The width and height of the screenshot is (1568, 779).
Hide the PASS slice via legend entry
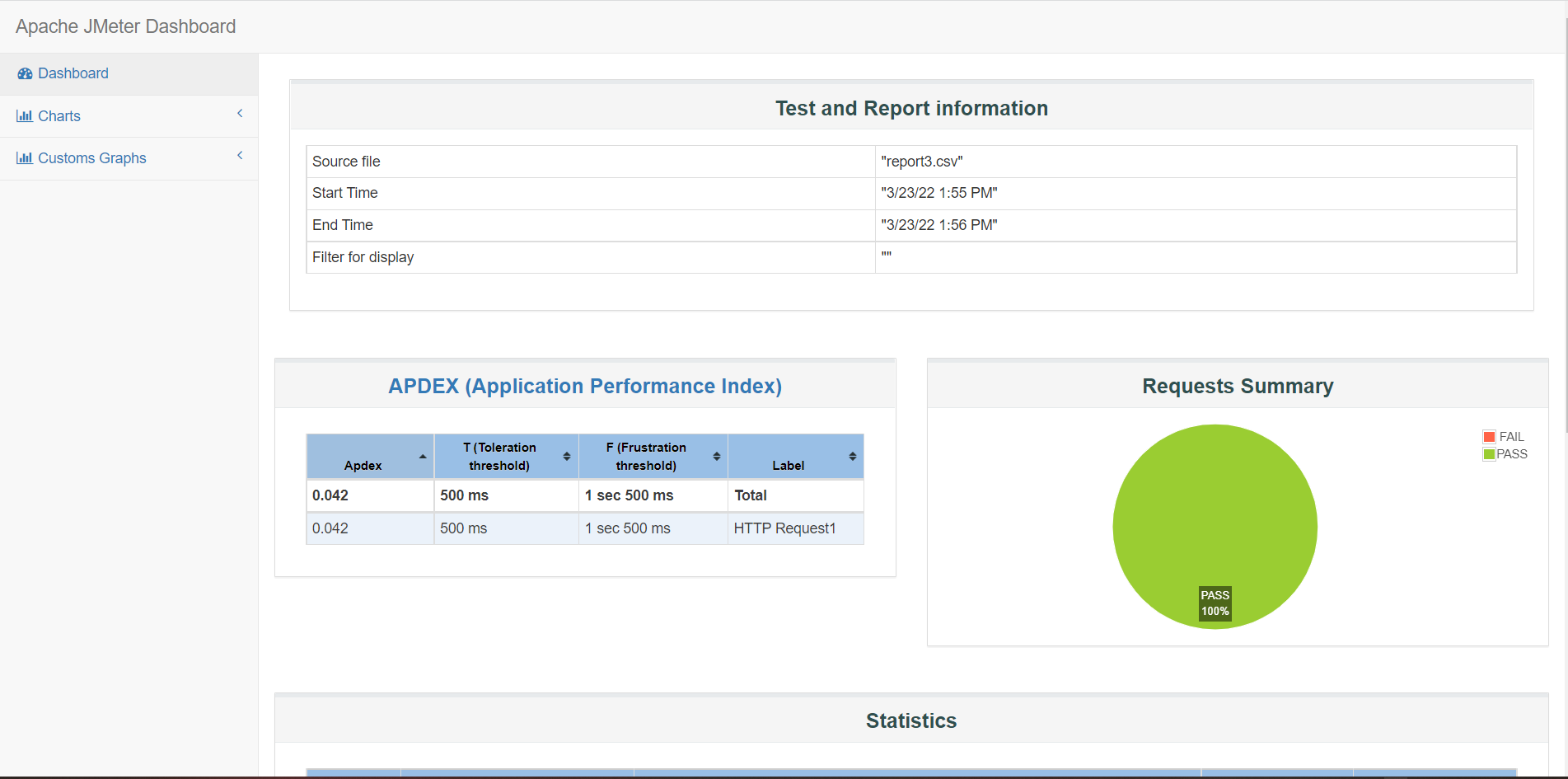tap(1514, 453)
